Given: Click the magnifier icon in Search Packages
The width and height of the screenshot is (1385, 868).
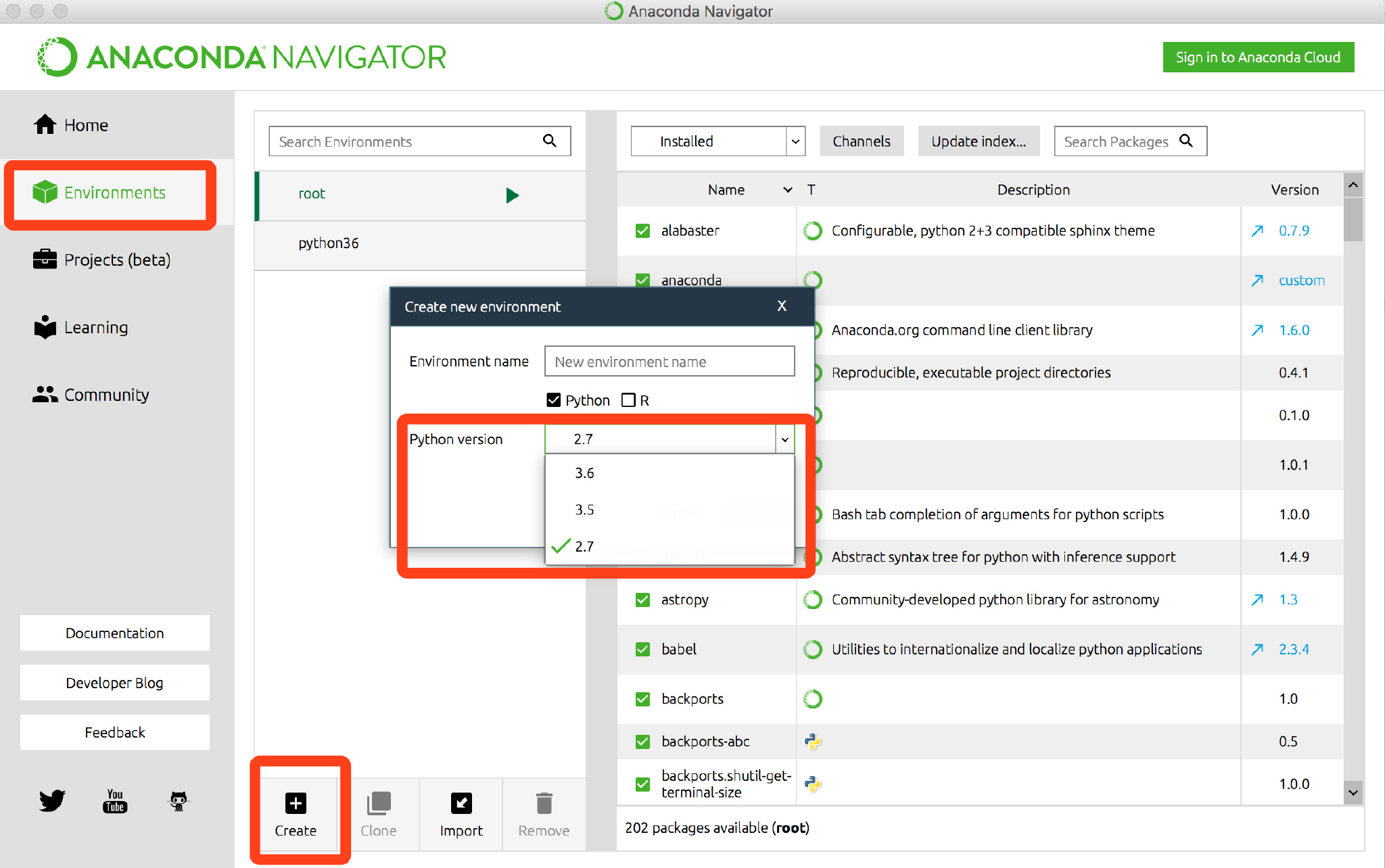Looking at the screenshot, I should point(1186,141).
